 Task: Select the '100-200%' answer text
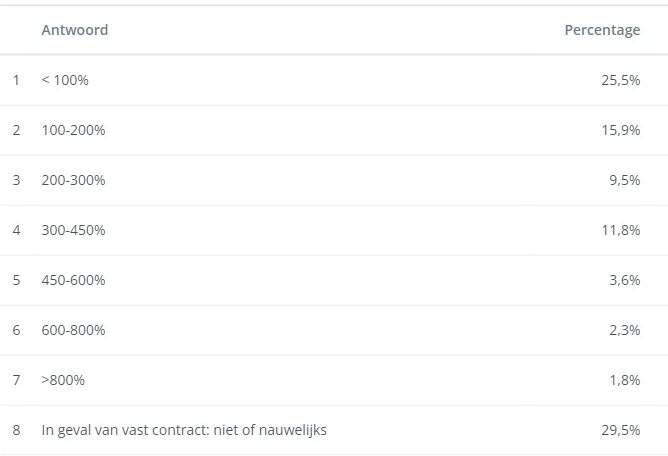pos(73,130)
